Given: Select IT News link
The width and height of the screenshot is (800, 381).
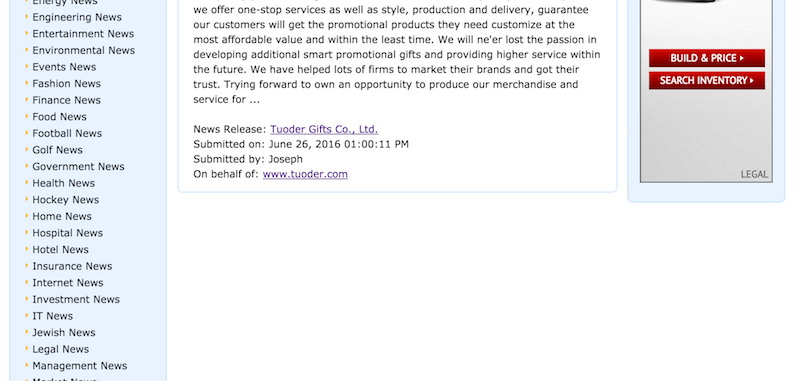Looking at the screenshot, I should (53, 316).
